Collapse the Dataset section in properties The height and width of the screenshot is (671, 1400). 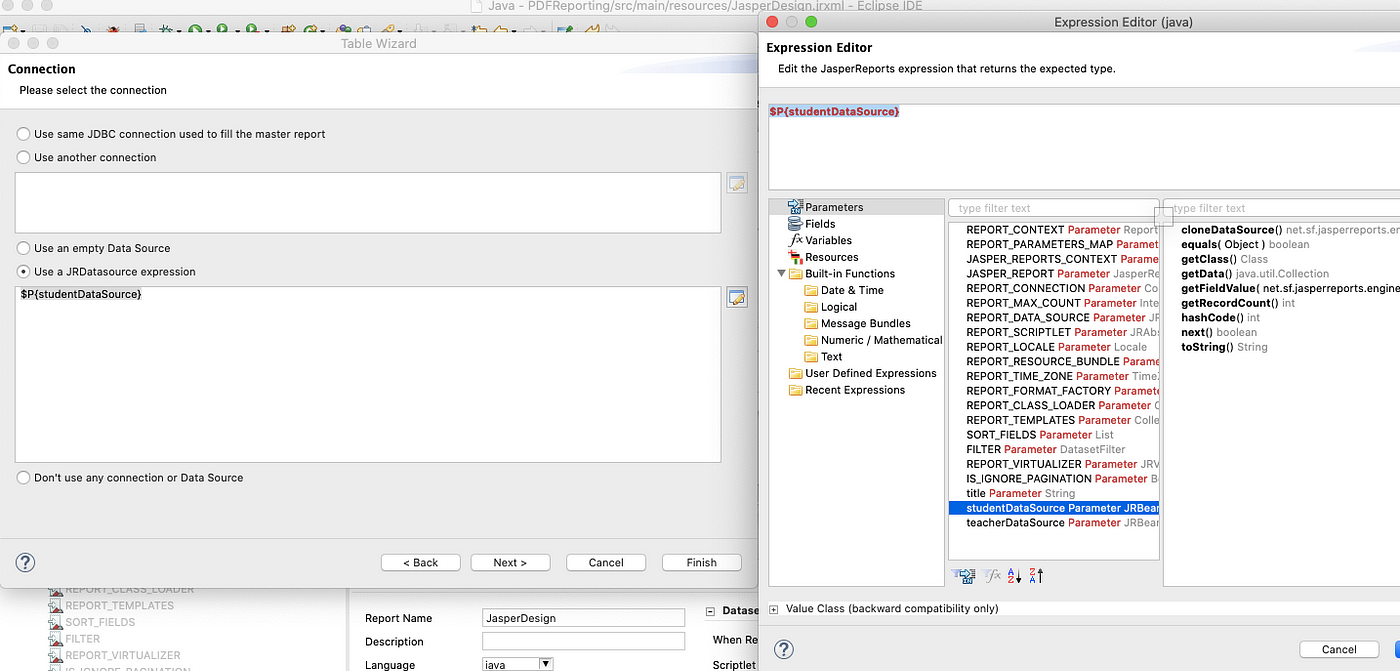pyautogui.click(x=711, y=611)
